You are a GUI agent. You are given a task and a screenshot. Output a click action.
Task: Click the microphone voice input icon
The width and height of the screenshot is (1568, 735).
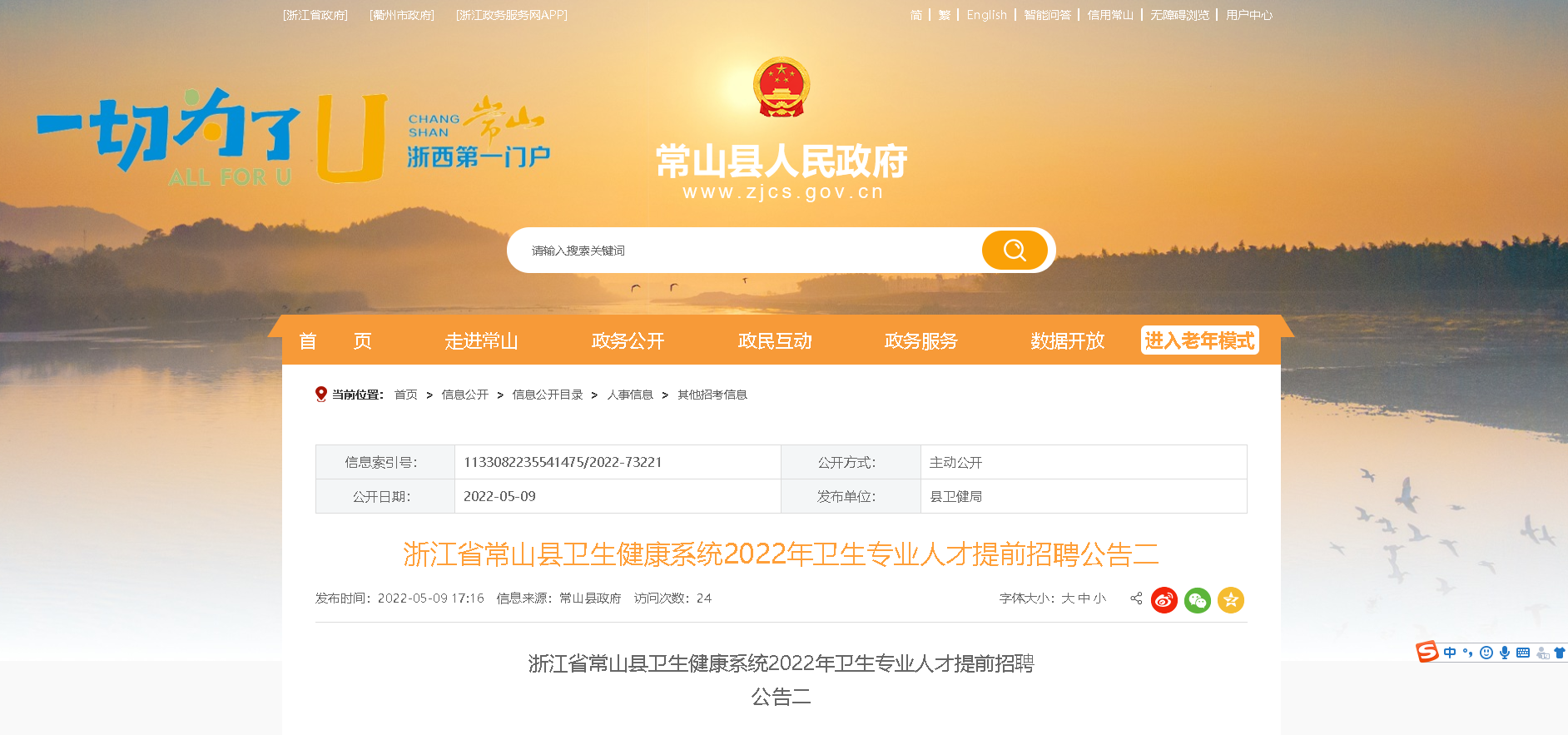pyautogui.click(x=1505, y=653)
